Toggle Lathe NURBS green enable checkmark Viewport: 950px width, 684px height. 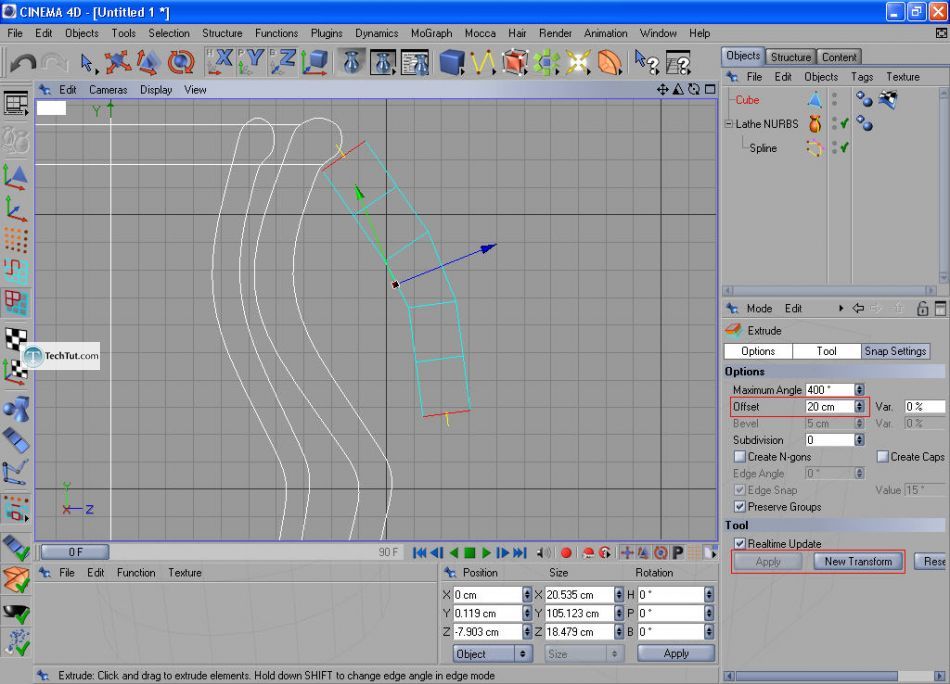click(x=844, y=124)
